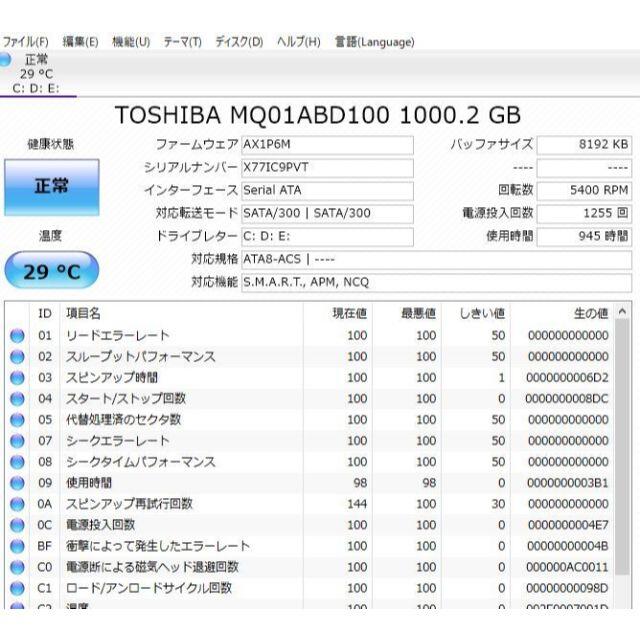640x640 pixels.
Task: Click status icon for 05 代替処理済のセクタ数
Action: 17,420
